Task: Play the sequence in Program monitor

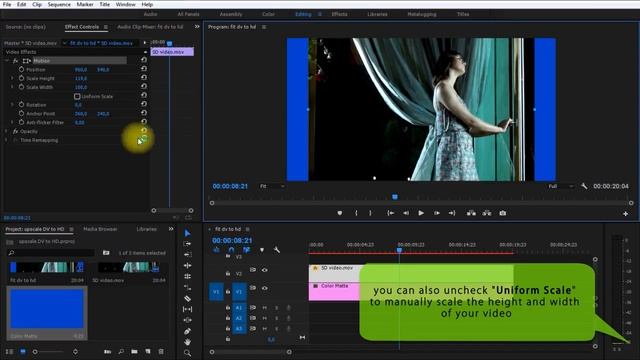Action: point(421,213)
